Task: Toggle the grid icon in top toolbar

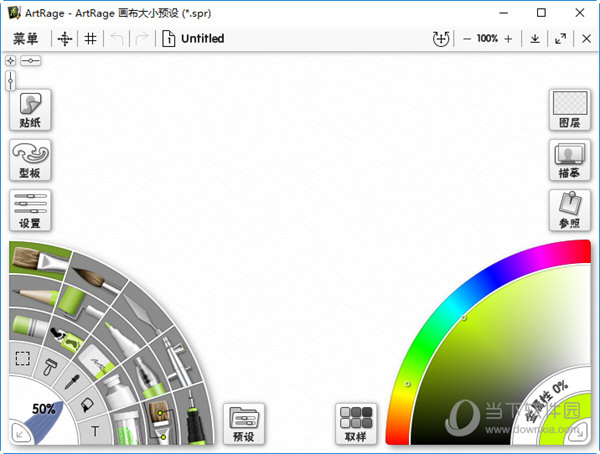Action: click(x=91, y=39)
